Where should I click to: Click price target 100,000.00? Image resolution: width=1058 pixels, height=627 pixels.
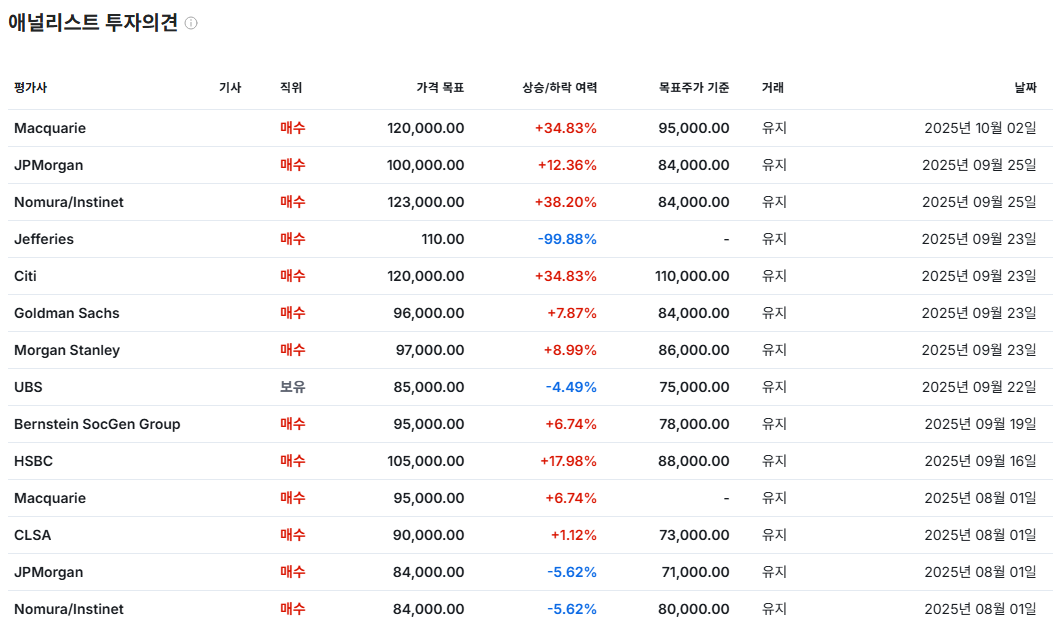426,165
